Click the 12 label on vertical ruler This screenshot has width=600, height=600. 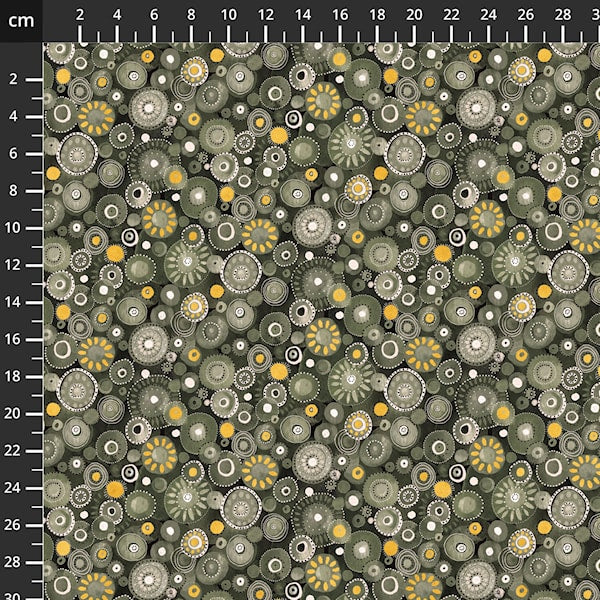12,265
